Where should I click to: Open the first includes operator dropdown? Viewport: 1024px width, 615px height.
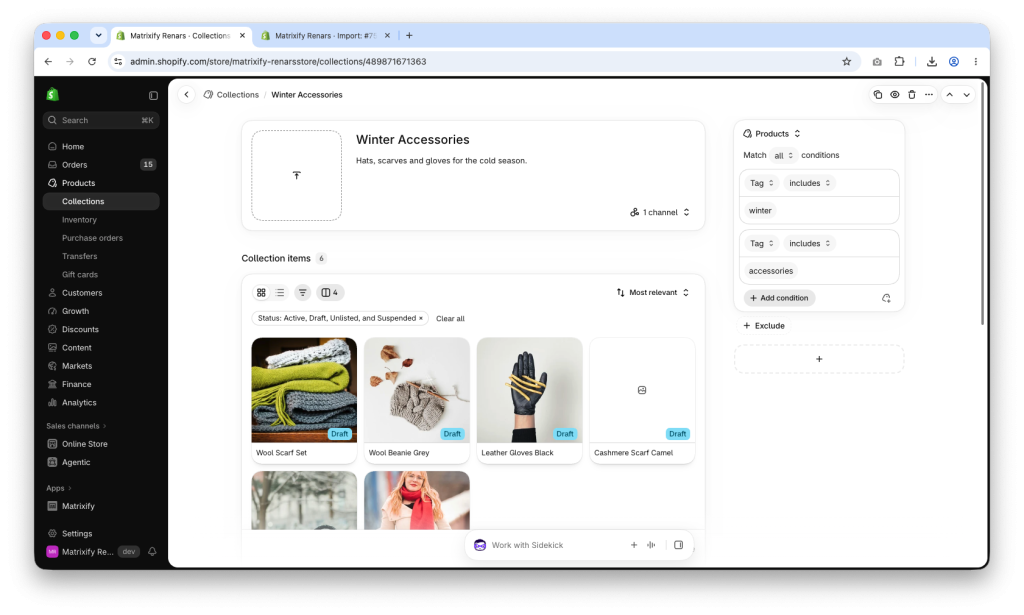point(809,183)
